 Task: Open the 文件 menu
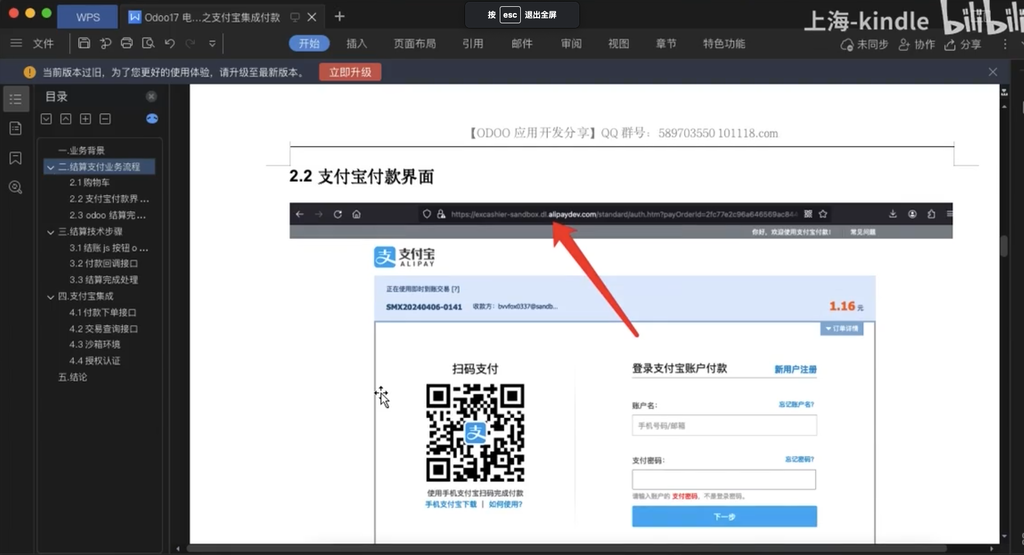(x=43, y=44)
